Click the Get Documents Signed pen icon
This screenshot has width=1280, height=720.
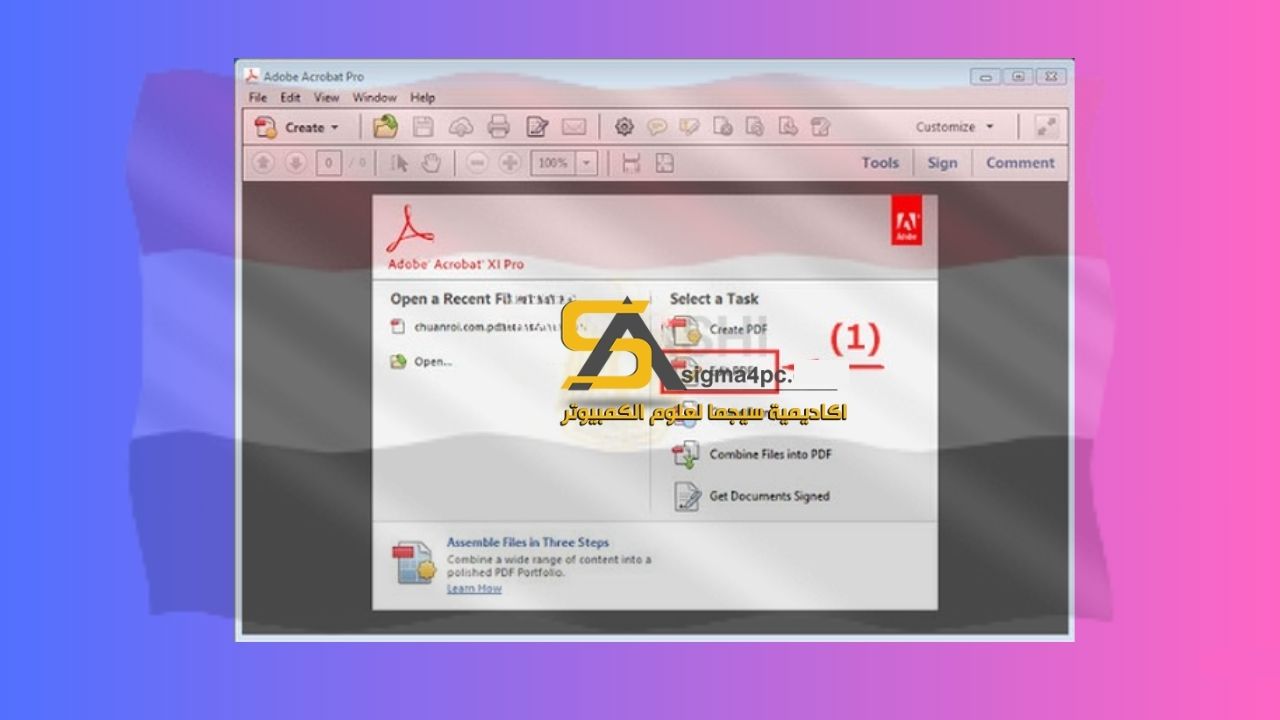click(687, 496)
